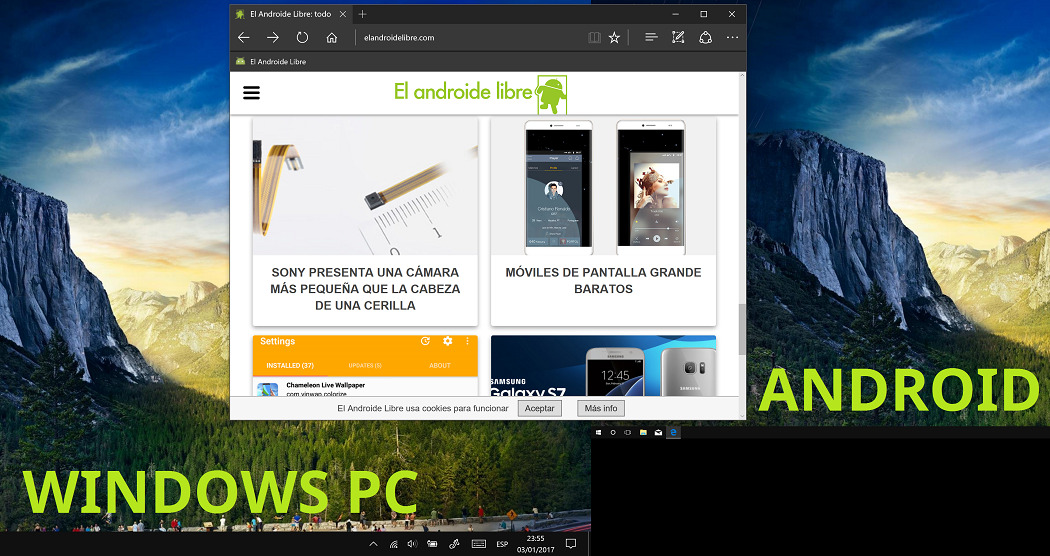Click the Edge back arrow button

pyautogui.click(x=243, y=37)
